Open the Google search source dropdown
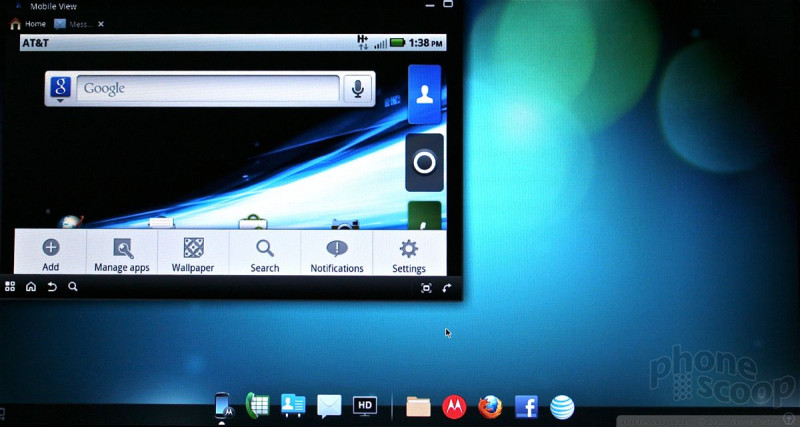Viewport: 800px width, 427px height. (x=61, y=89)
